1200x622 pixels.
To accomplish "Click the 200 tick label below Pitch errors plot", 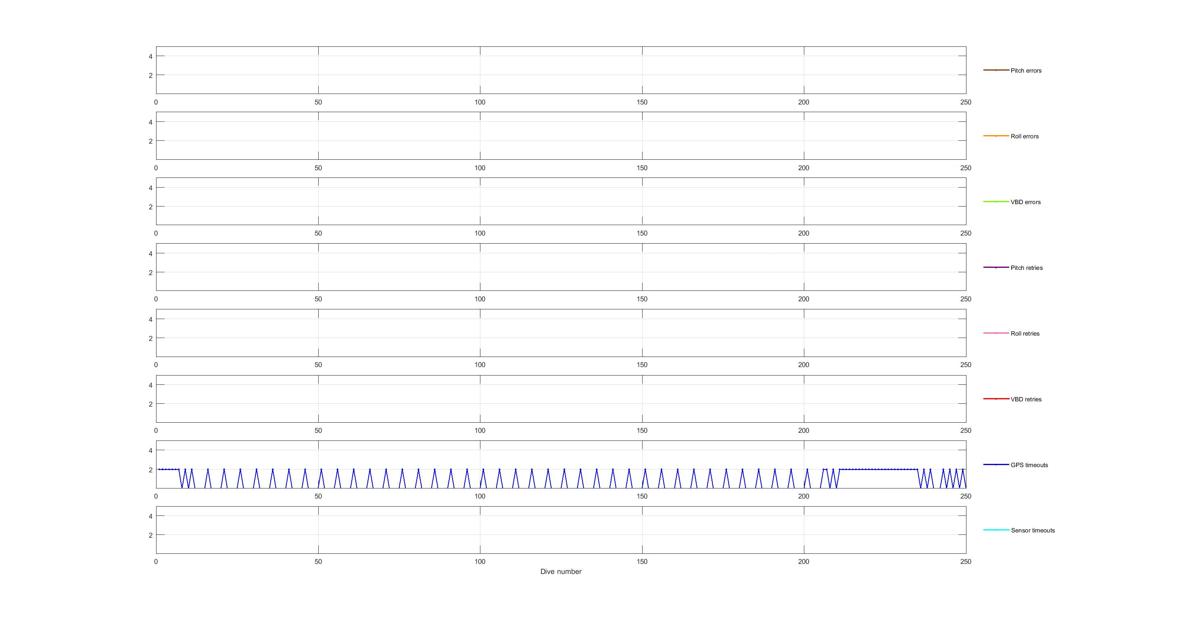I will tap(804, 102).
